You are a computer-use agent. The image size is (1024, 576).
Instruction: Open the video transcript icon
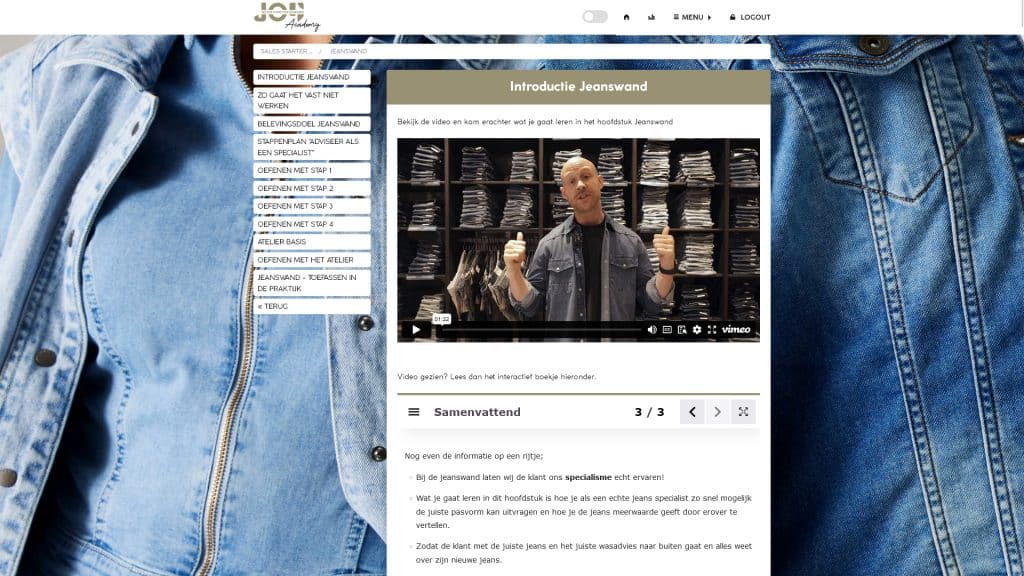click(x=682, y=330)
